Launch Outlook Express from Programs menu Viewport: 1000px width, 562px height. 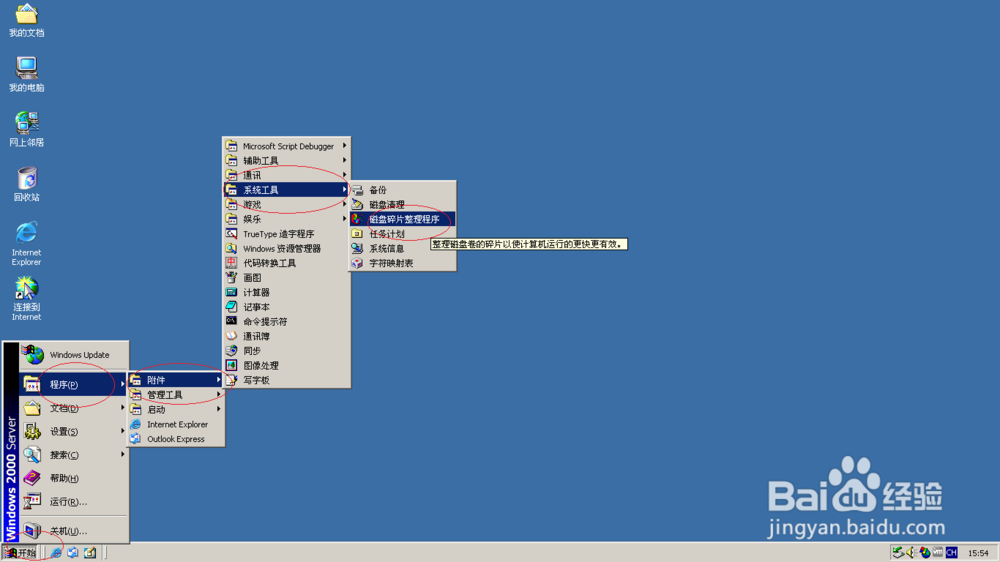[x=176, y=439]
